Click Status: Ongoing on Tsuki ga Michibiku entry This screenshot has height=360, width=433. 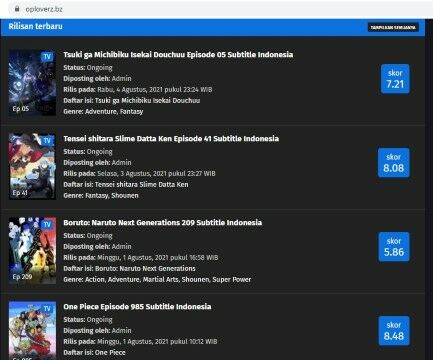coord(88,67)
